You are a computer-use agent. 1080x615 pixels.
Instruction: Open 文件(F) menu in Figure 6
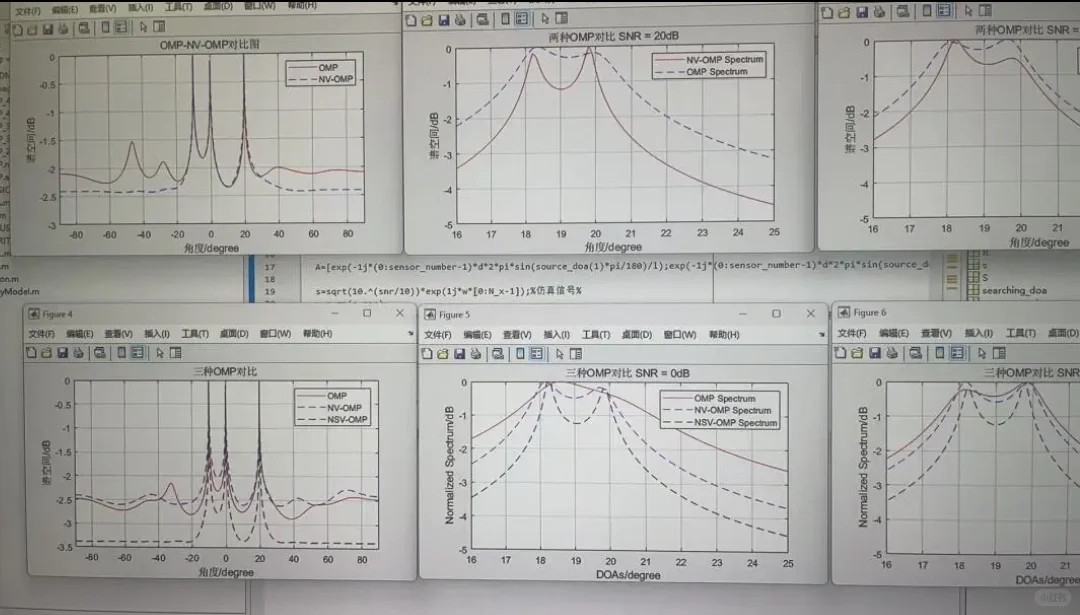(x=851, y=333)
